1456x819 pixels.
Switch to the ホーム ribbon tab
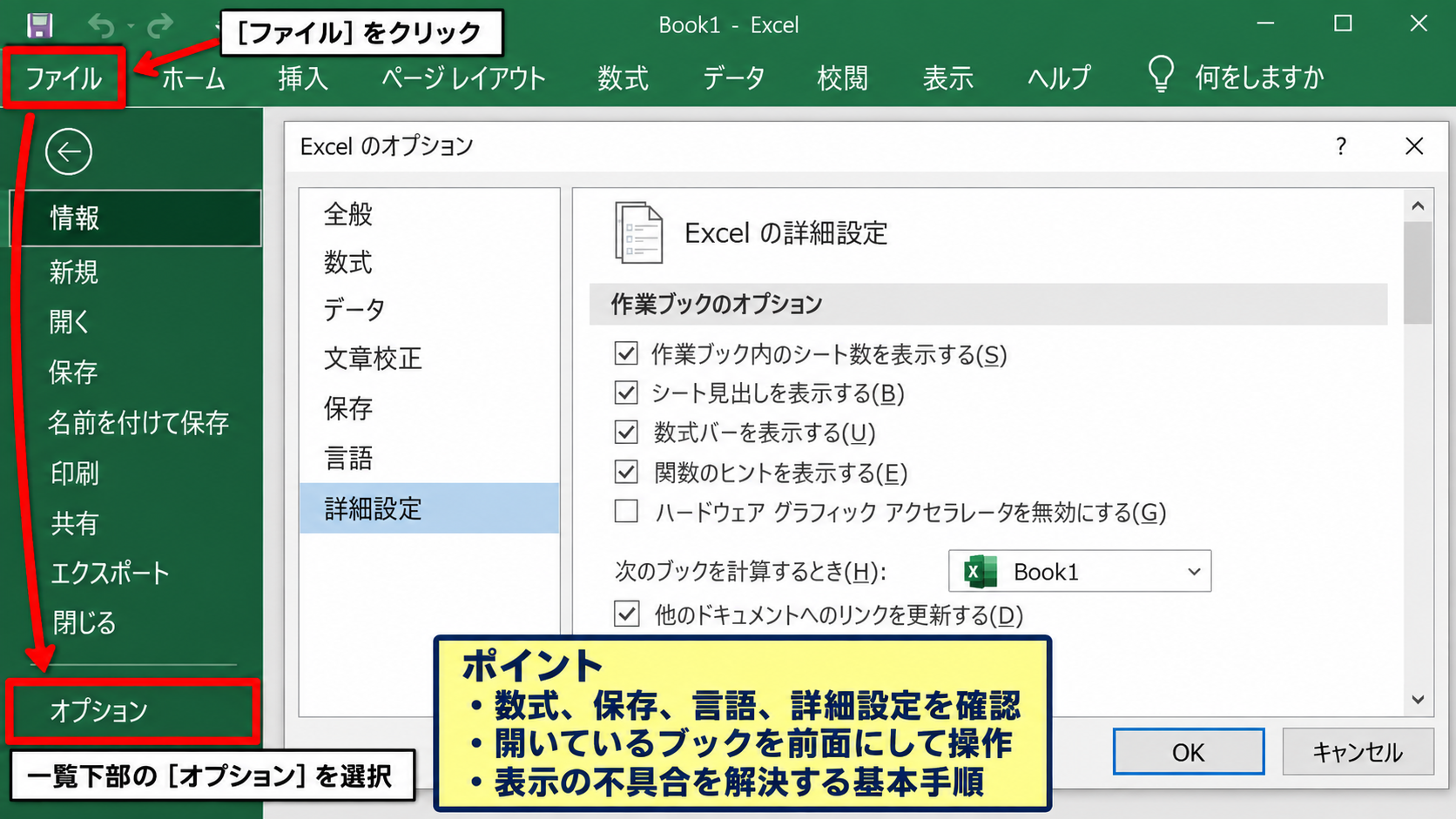193,78
